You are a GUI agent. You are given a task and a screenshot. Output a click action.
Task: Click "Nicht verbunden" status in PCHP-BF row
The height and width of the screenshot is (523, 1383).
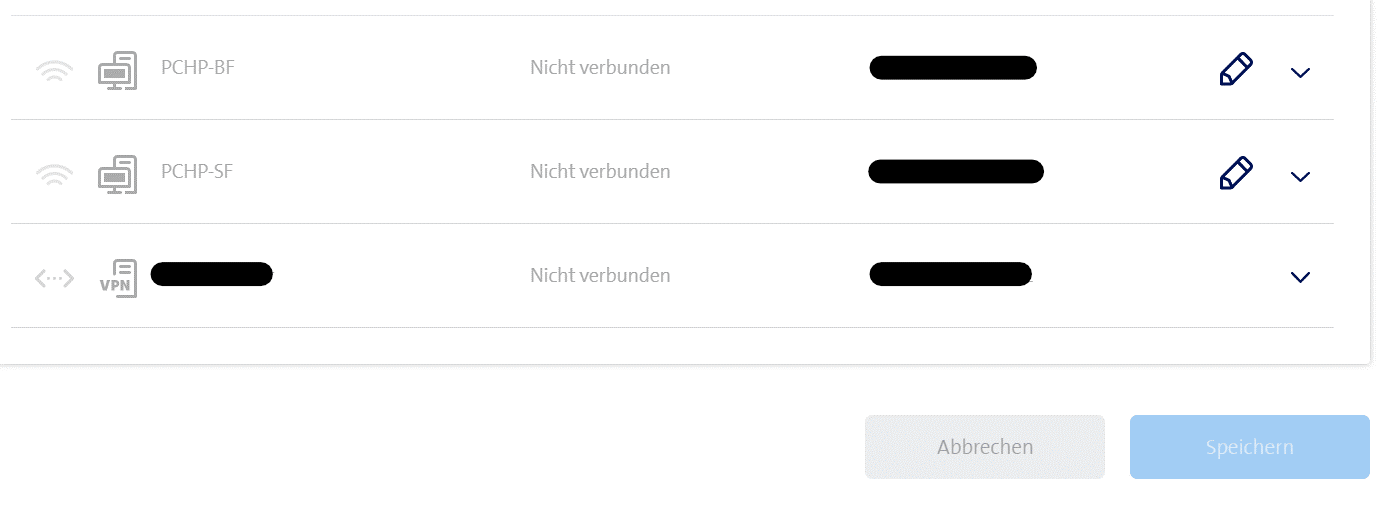600,68
